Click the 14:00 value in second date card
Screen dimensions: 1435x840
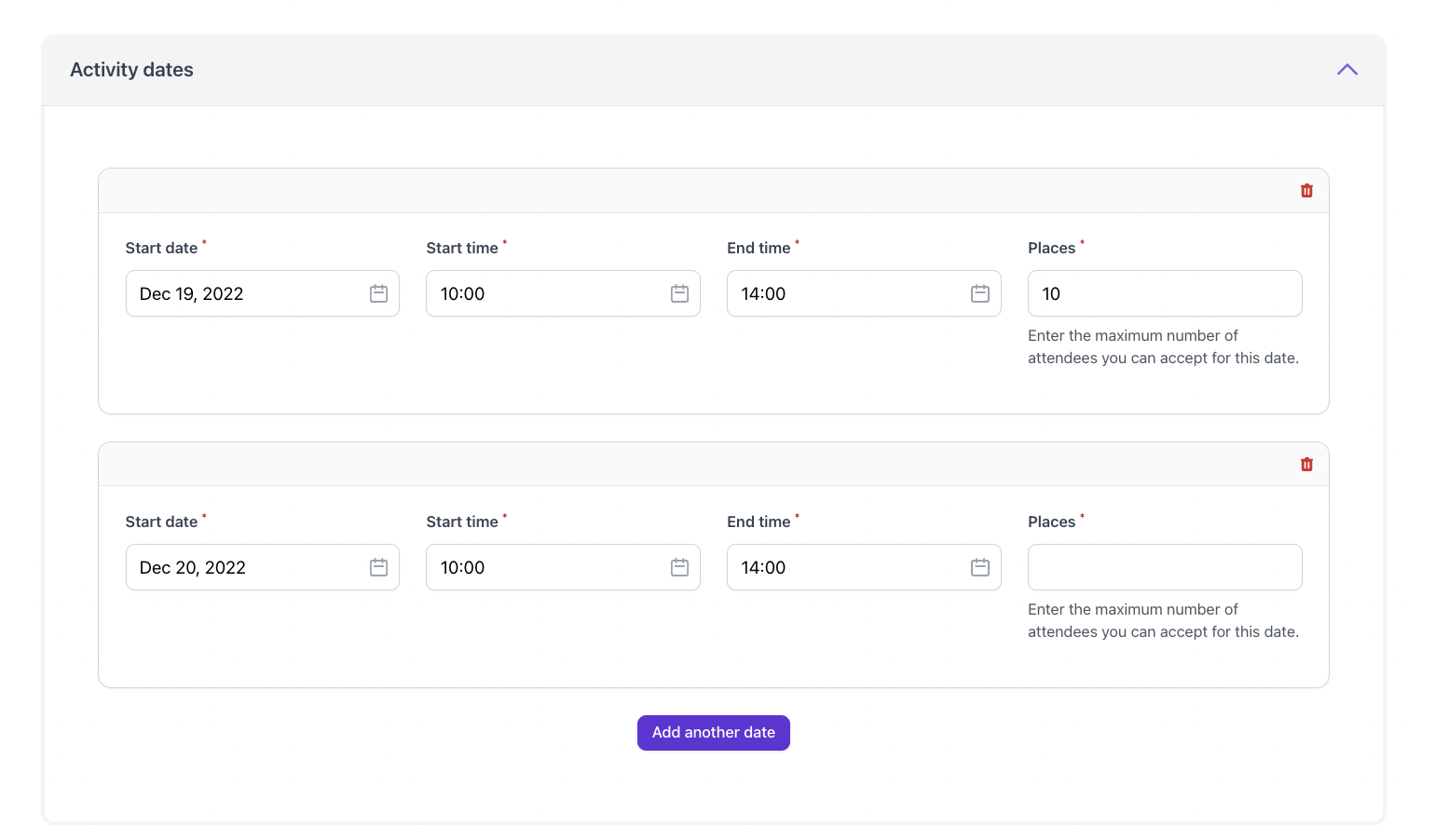(763, 568)
